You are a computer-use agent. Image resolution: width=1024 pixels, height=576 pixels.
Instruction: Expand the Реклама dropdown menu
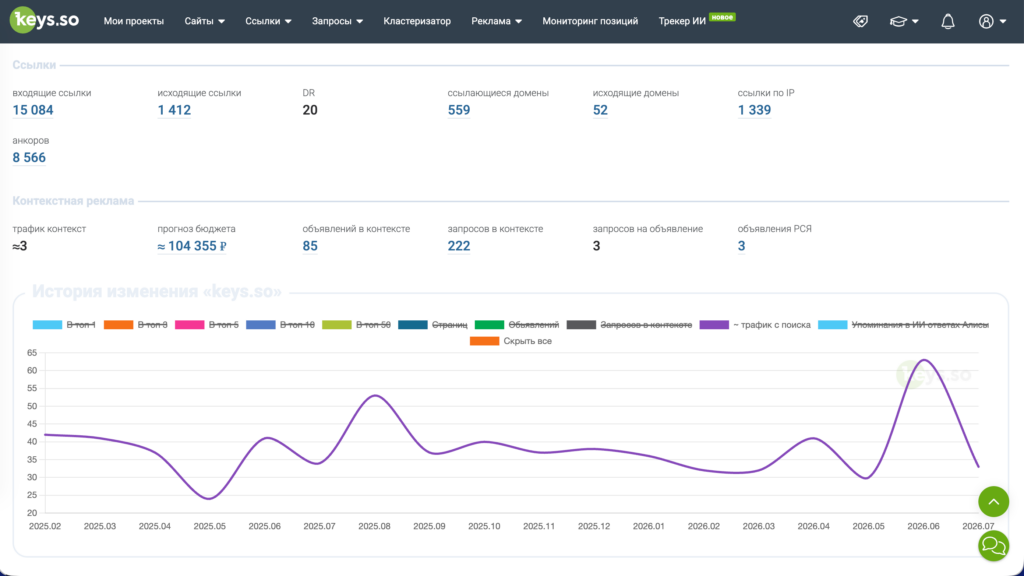coord(496,21)
